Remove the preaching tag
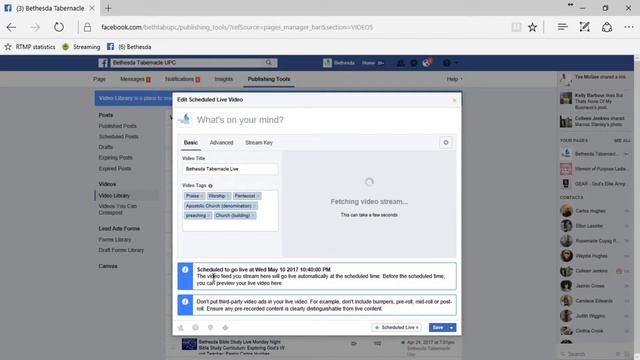 [x=209, y=216]
